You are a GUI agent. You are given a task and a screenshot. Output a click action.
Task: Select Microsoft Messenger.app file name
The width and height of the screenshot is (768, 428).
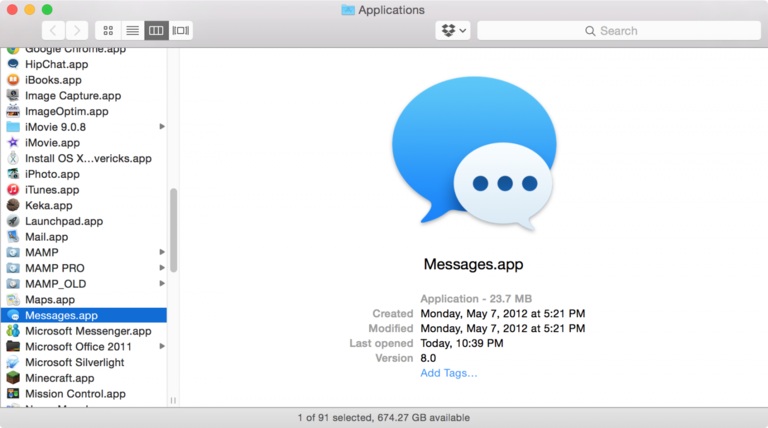click(x=88, y=331)
